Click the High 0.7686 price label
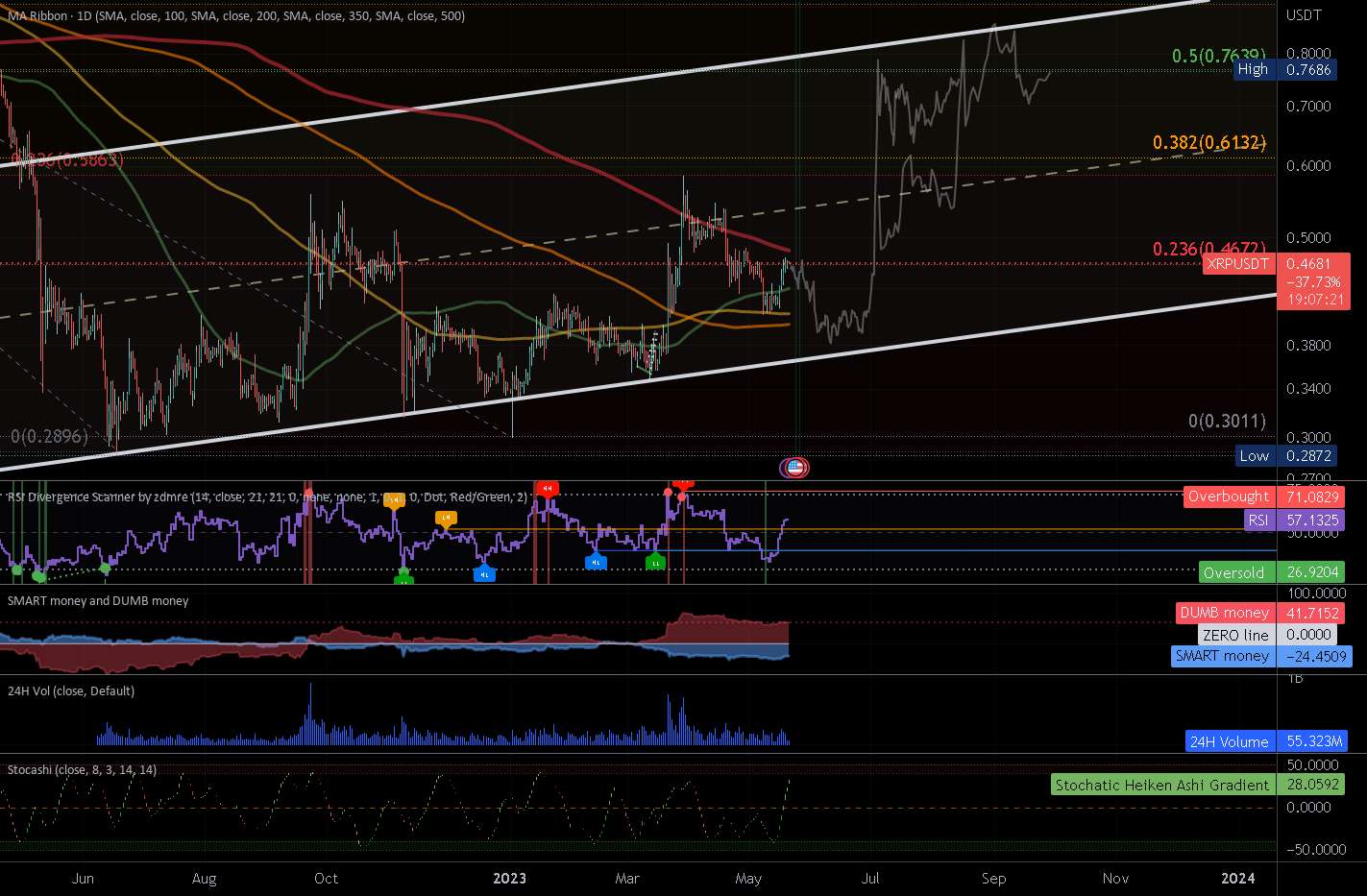Screen dimensions: 1367x896 [x=1283, y=69]
